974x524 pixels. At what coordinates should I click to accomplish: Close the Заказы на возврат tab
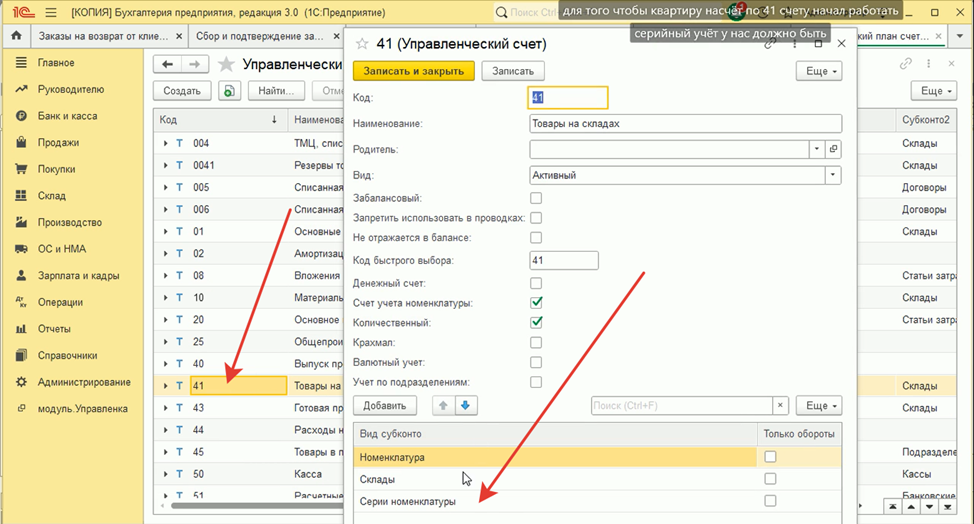(x=179, y=36)
